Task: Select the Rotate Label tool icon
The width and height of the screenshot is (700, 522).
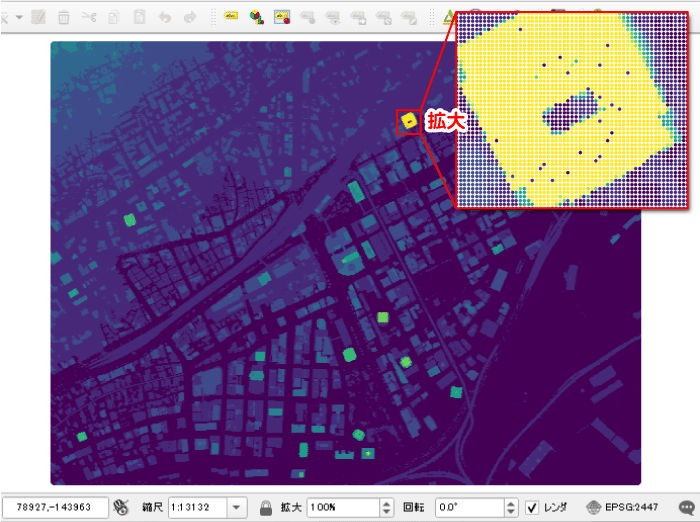Action: (x=383, y=17)
